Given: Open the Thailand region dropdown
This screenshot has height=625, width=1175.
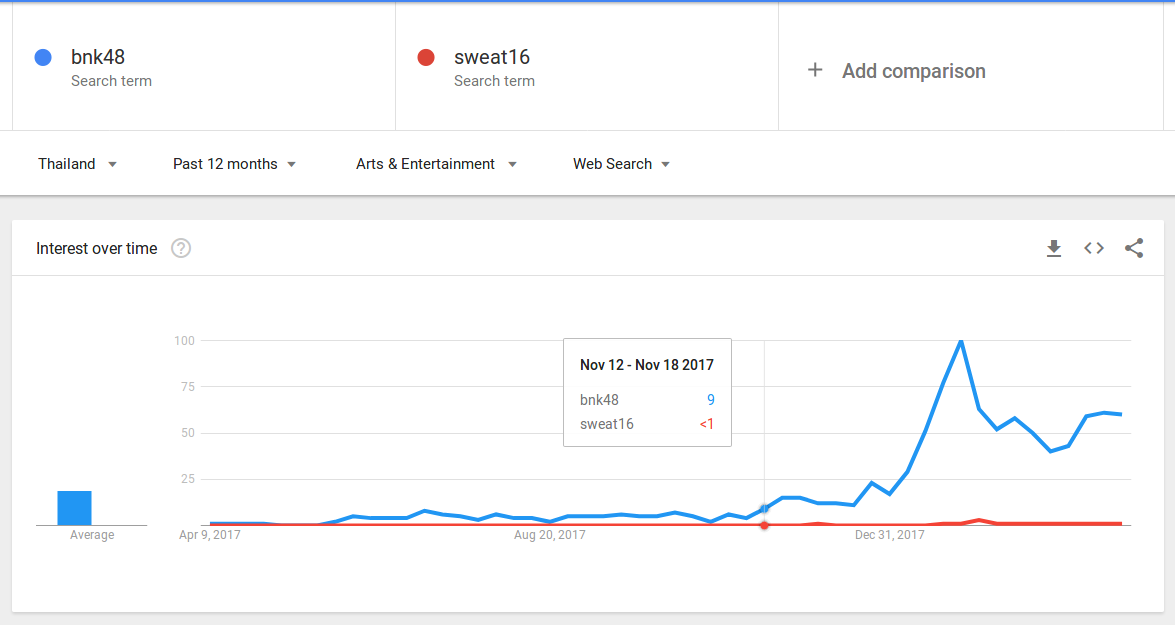Looking at the screenshot, I should pos(78,164).
